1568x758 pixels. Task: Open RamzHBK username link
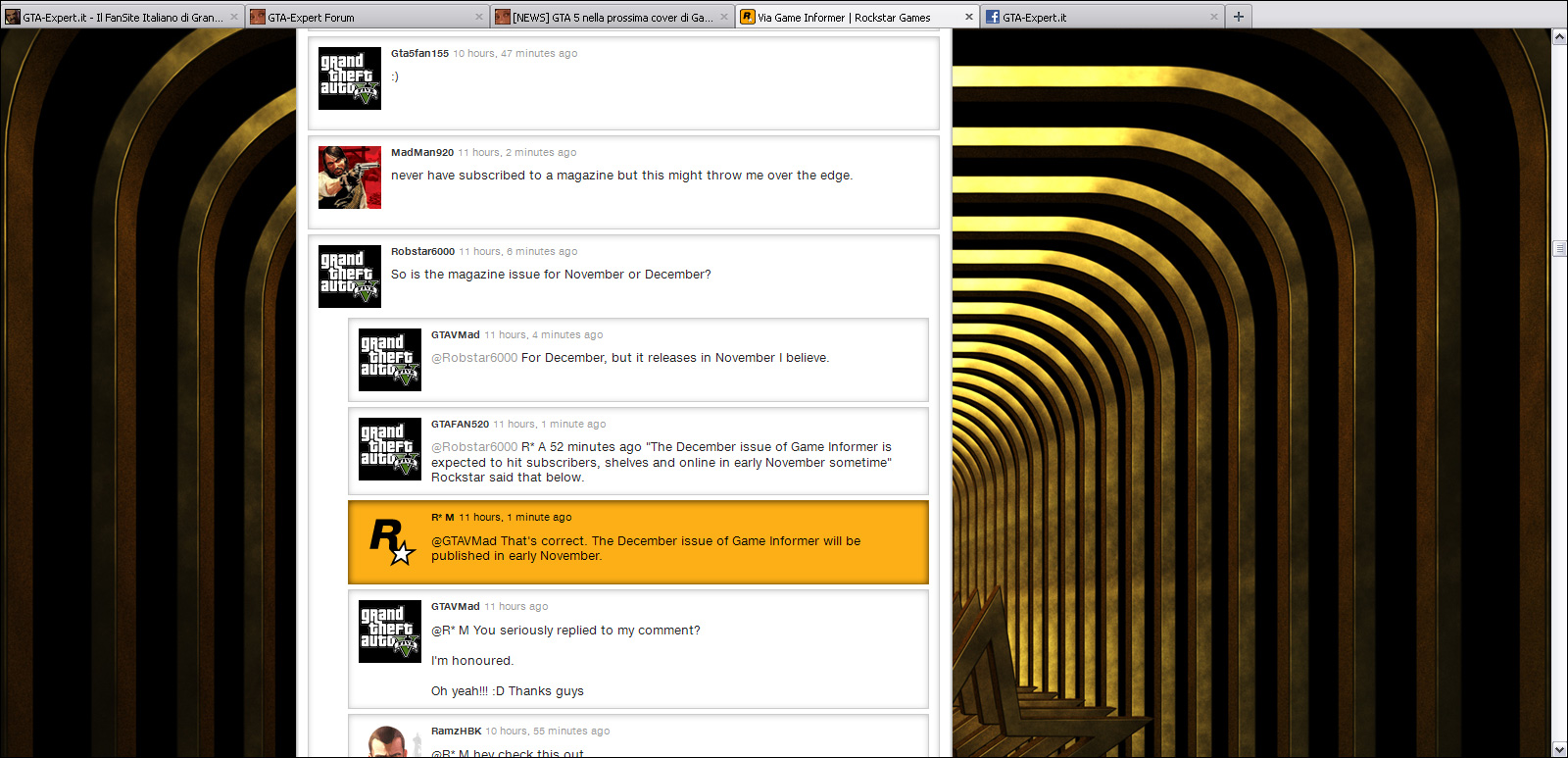[457, 732]
